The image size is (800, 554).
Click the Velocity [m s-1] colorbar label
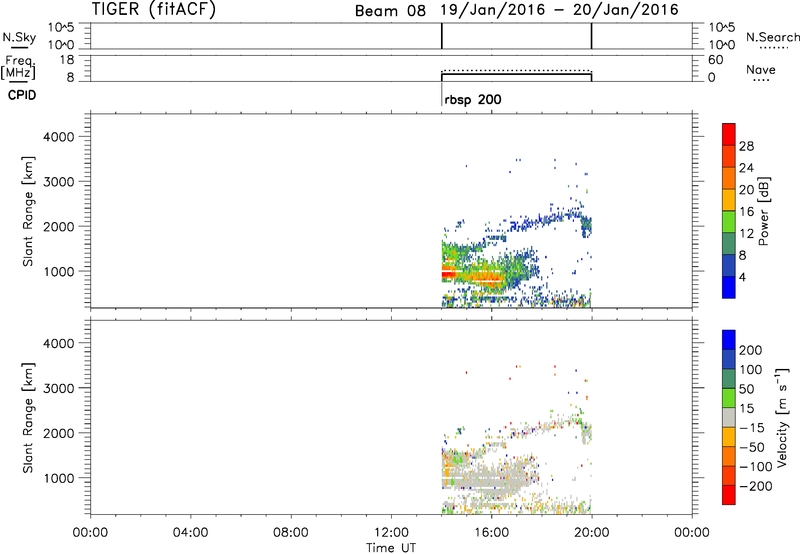782,417
